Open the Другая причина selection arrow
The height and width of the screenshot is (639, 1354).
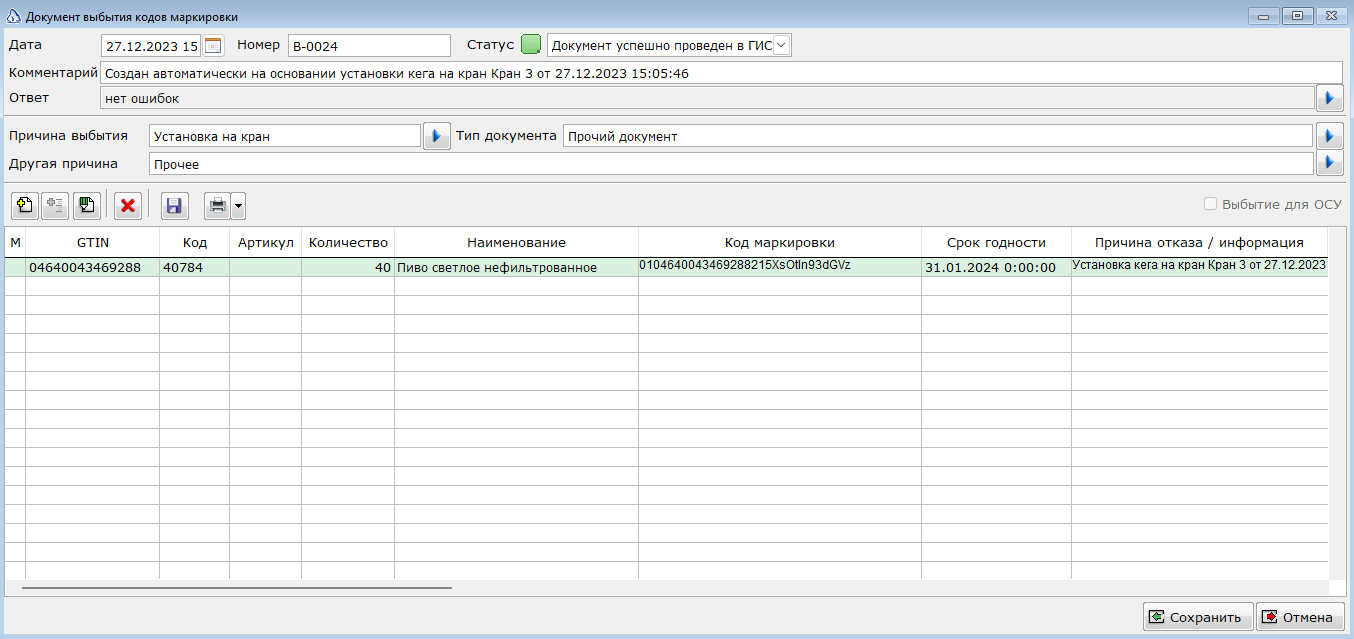coord(1329,162)
